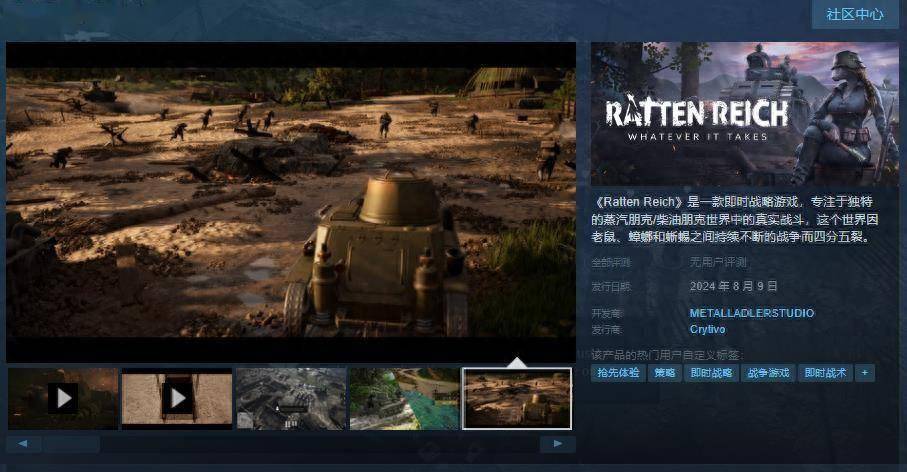Click the 发行商 label
The image size is (907, 472).
click(607, 329)
